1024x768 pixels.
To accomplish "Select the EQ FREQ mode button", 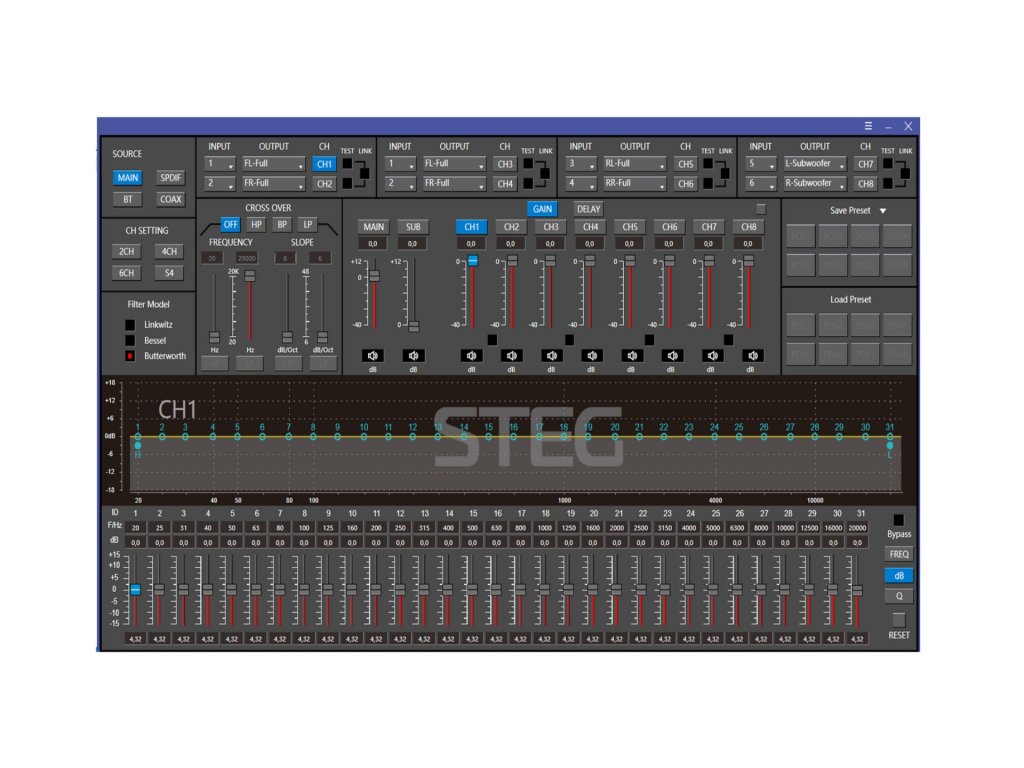I will pos(899,554).
